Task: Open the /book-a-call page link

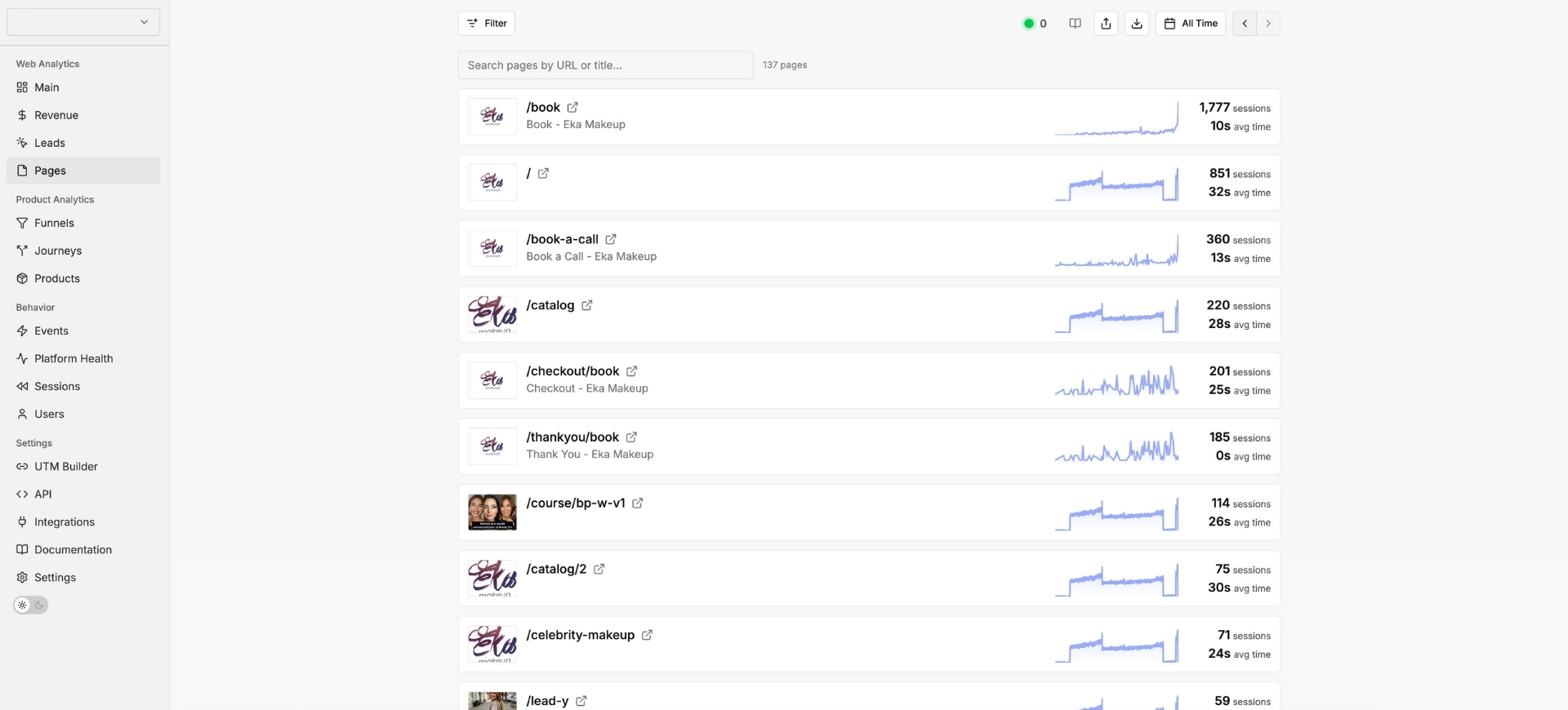Action: 563,240
